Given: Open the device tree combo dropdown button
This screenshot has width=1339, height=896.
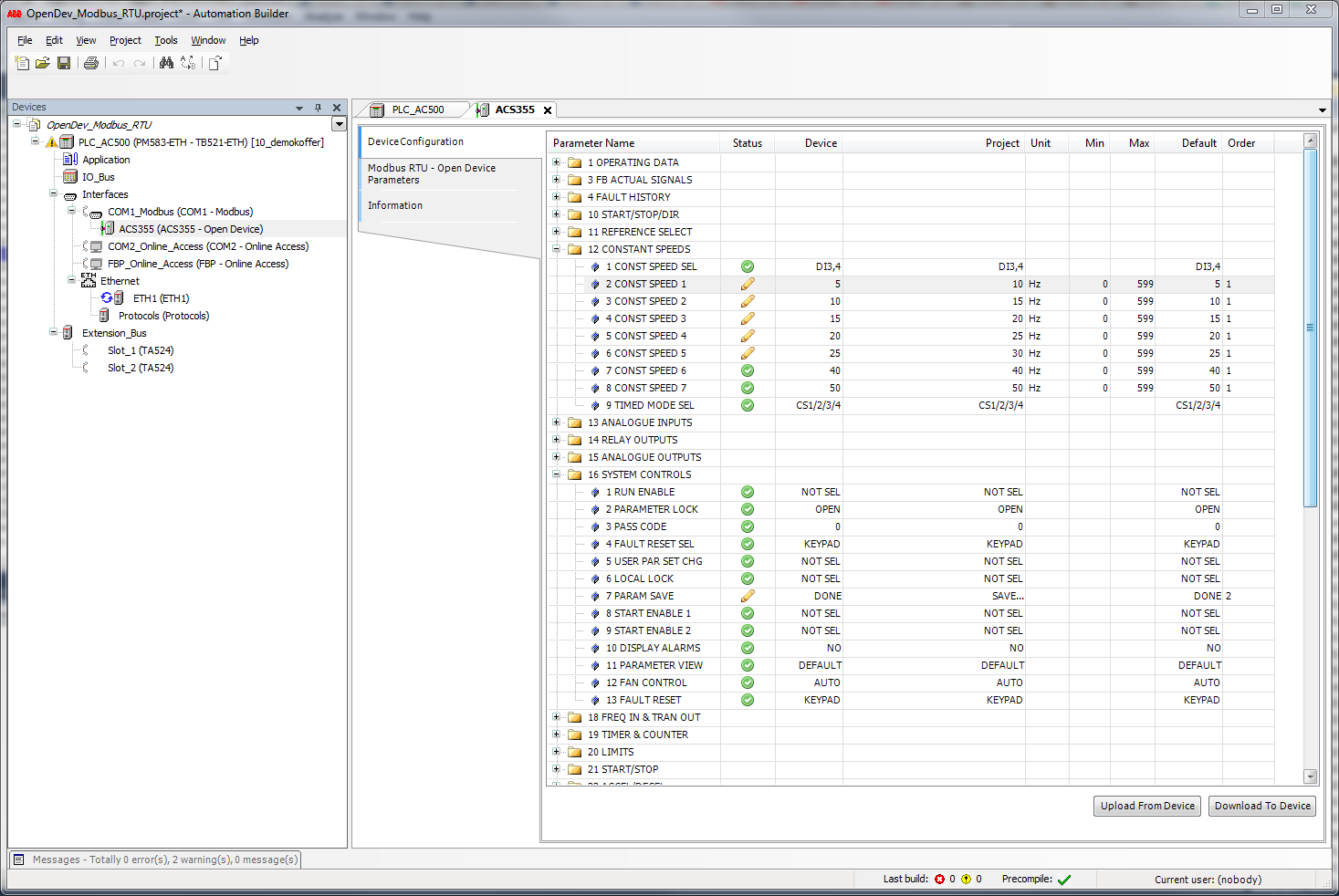Looking at the screenshot, I should [x=339, y=124].
